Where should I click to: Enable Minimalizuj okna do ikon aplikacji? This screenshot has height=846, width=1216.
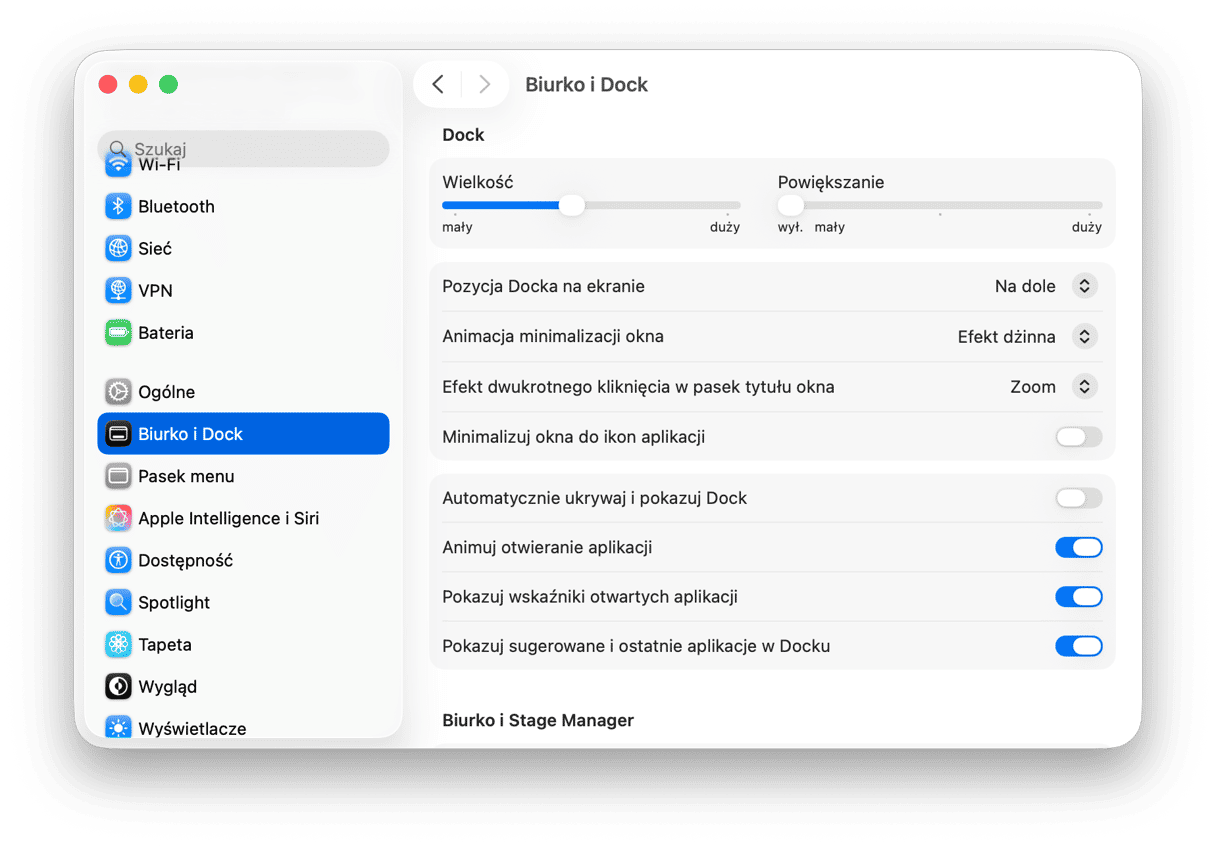(x=1078, y=437)
